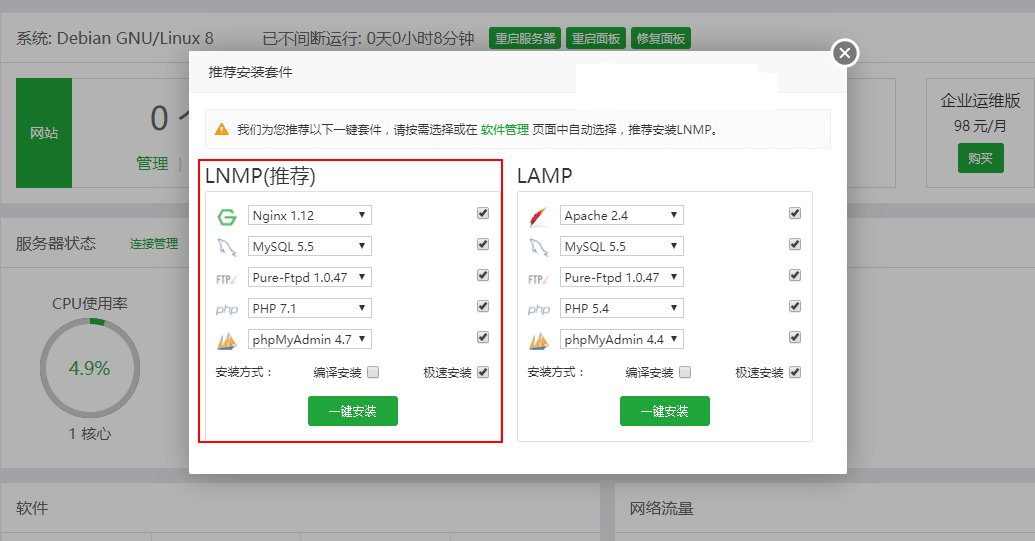Image resolution: width=1035 pixels, height=541 pixels.
Task: Click the Apache feather icon in LAMP
Action: (x=538, y=216)
